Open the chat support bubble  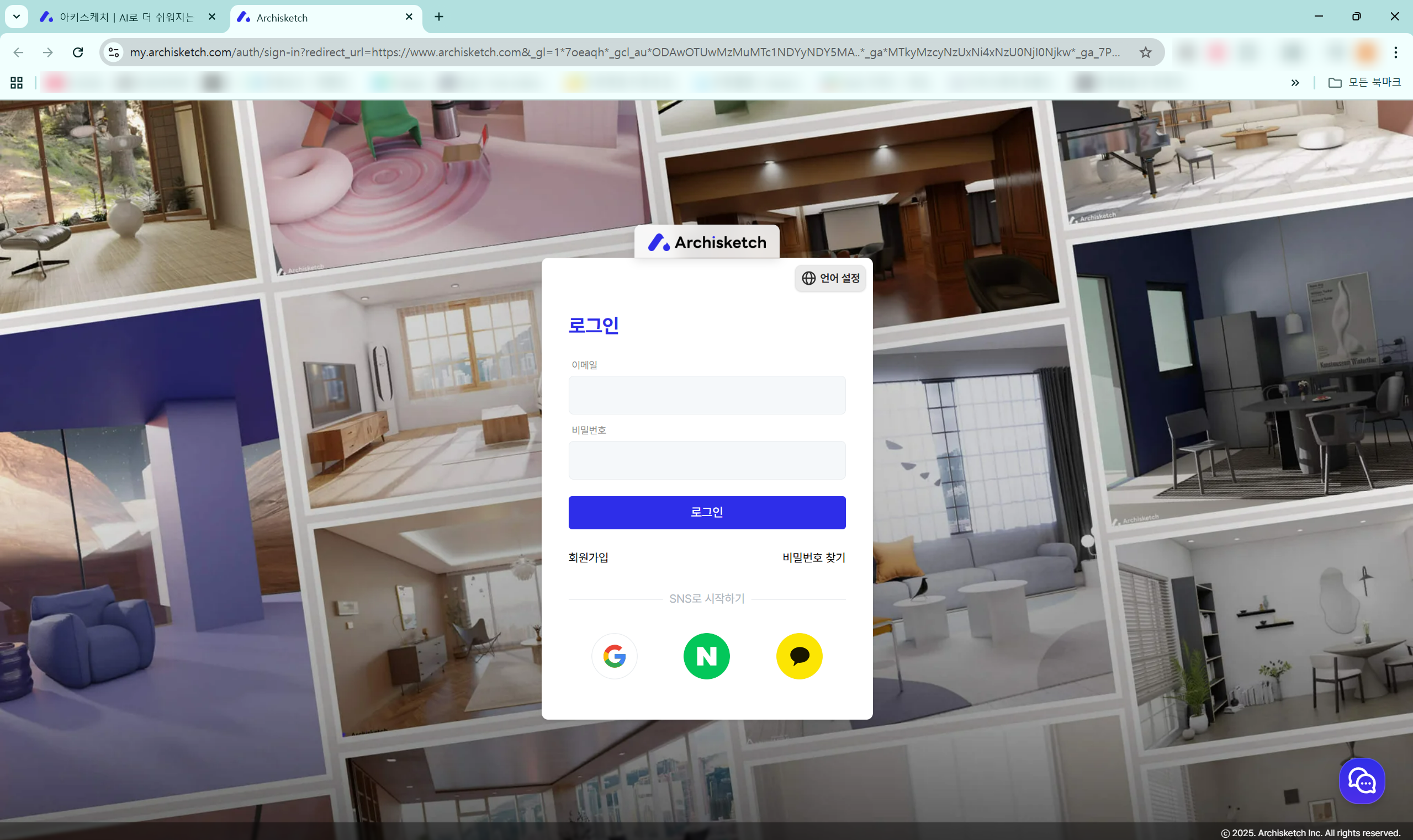click(x=1362, y=781)
